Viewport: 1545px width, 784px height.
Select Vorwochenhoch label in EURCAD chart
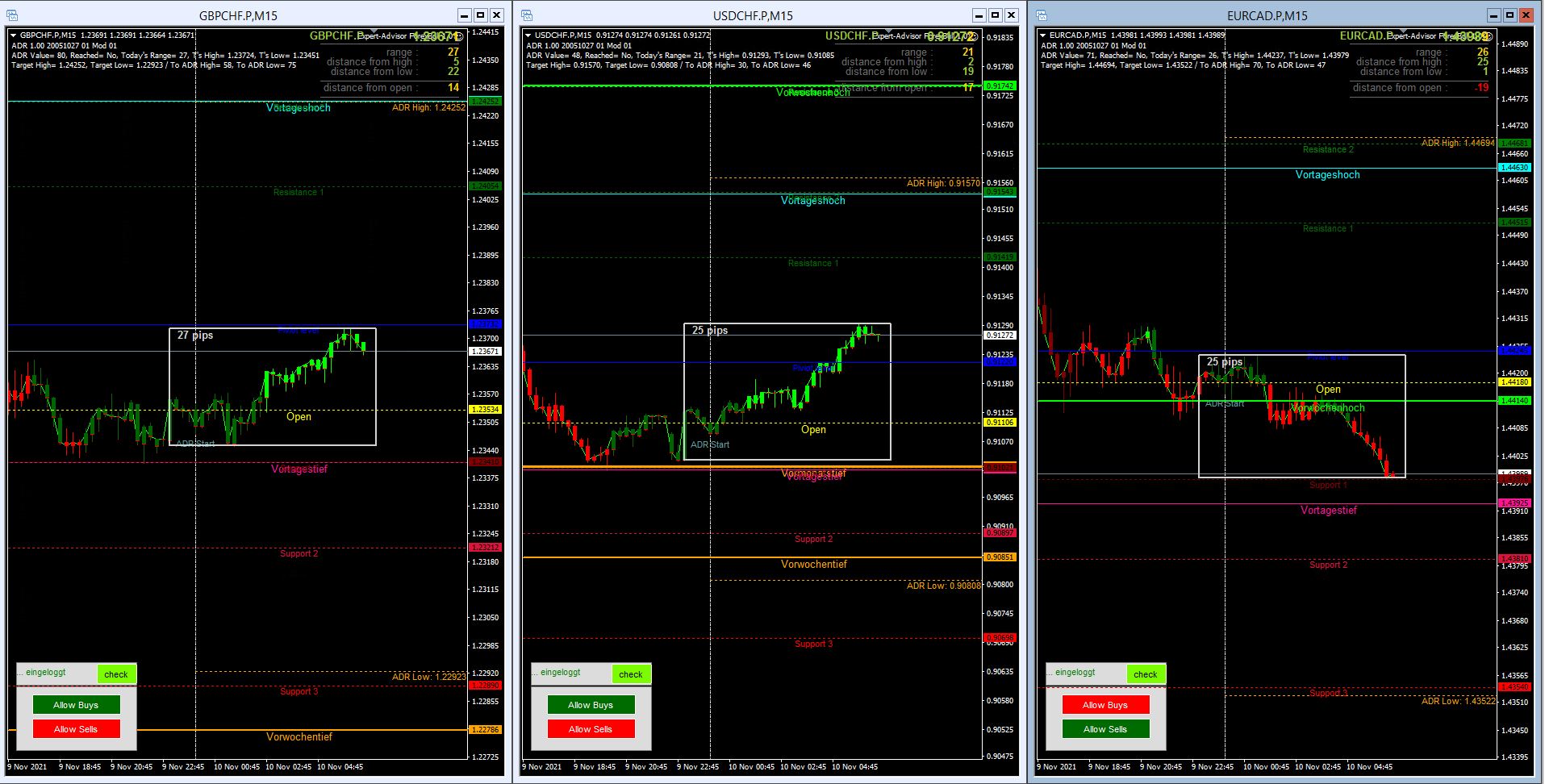coord(1328,408)
